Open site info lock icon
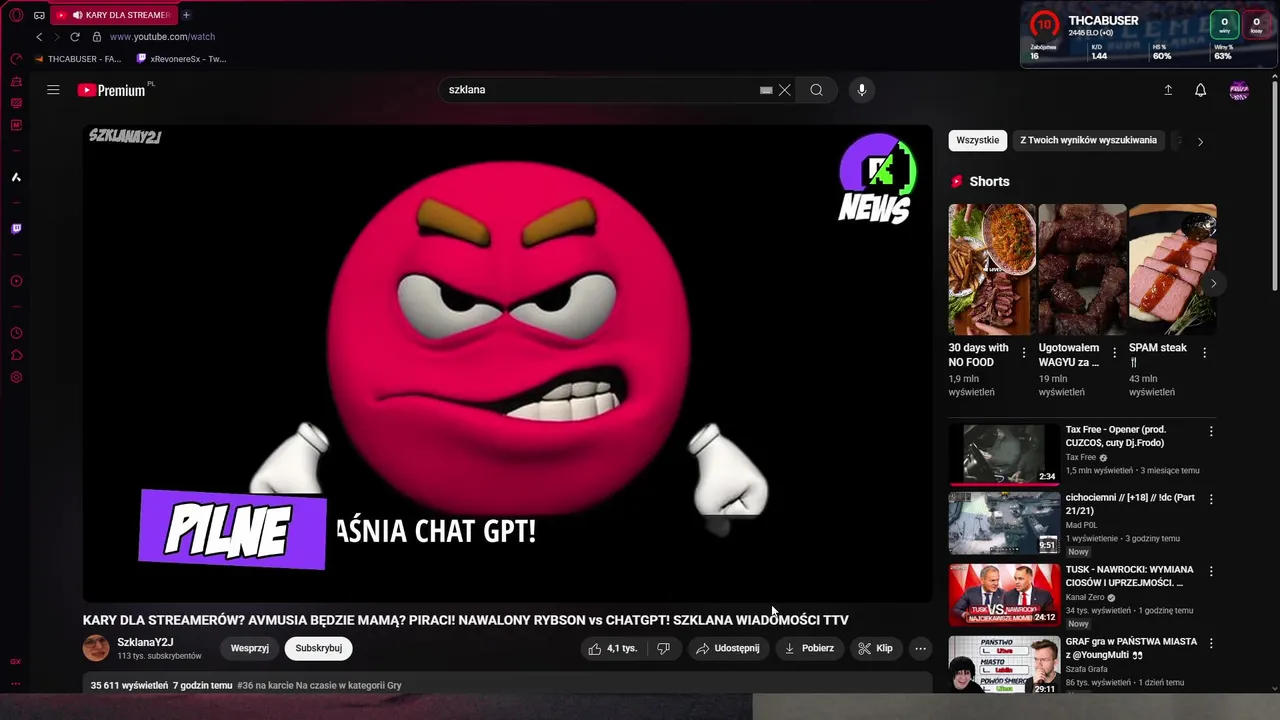This screenshot has width=1280, height=720. pyautogui.click(x=97, y=37)
